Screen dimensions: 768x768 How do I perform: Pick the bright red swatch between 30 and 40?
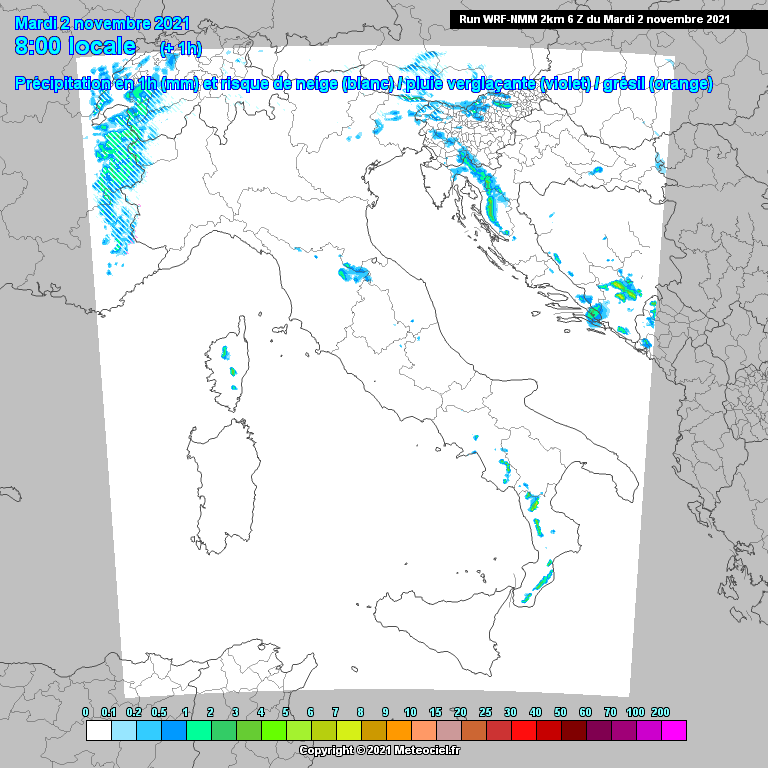523,731
